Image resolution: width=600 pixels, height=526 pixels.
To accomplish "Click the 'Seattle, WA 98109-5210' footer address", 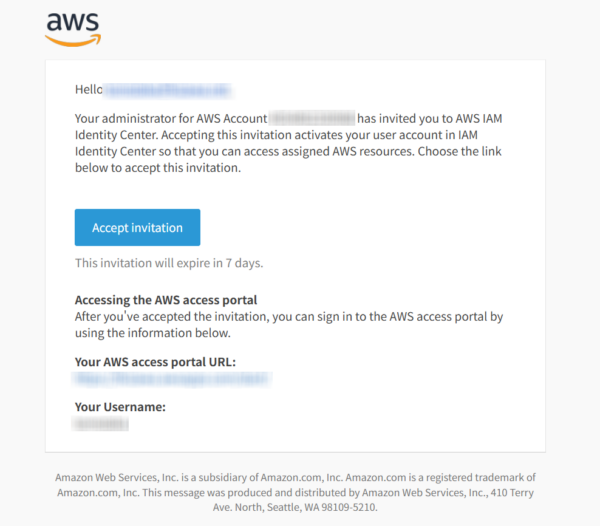I will click(322, 507).
